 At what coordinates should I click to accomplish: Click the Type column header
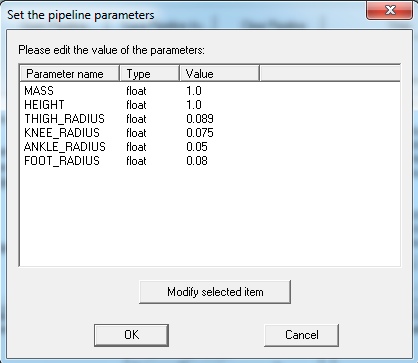coord(149,74)
